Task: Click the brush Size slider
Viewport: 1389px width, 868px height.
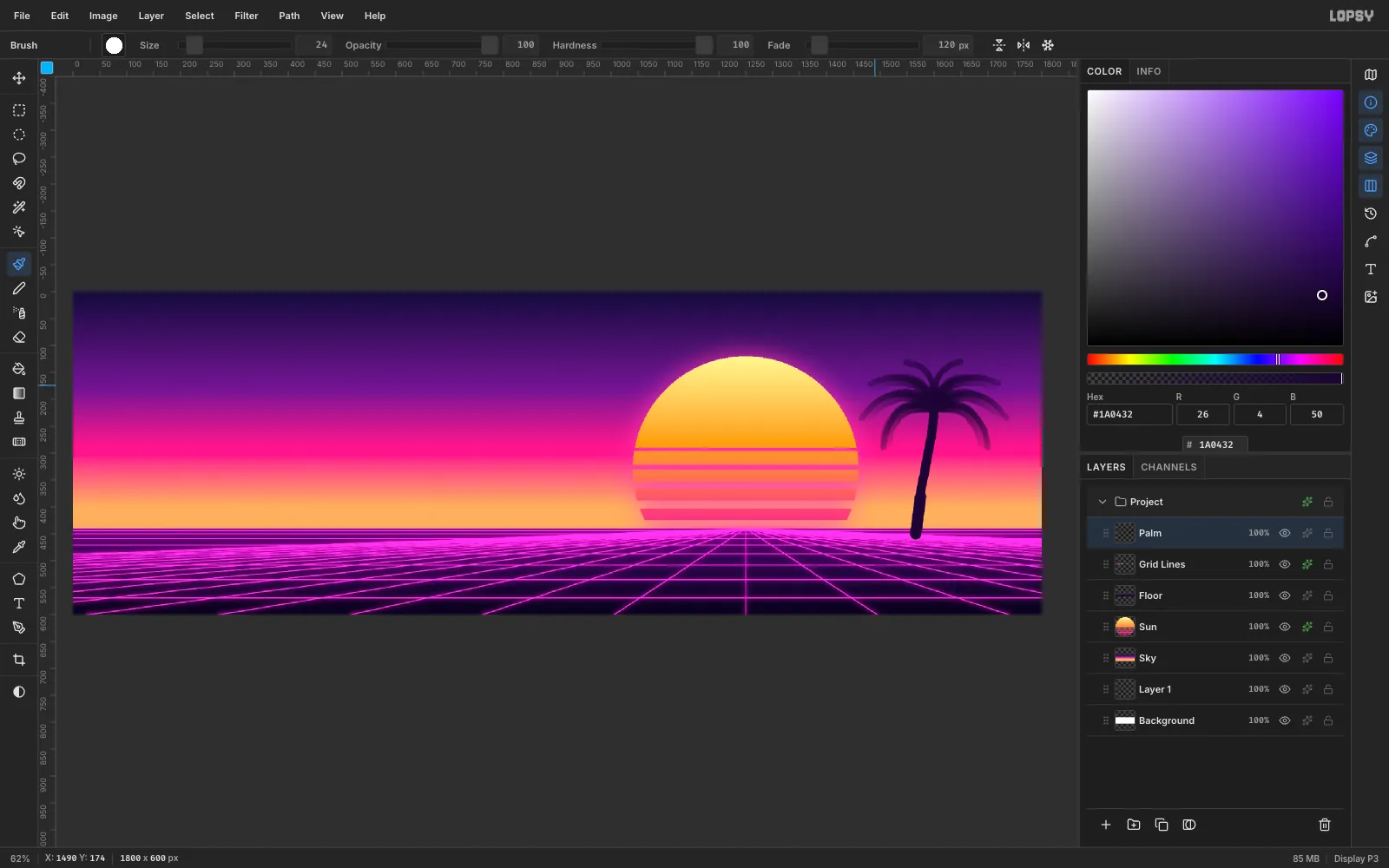Action: click(234, 45)
